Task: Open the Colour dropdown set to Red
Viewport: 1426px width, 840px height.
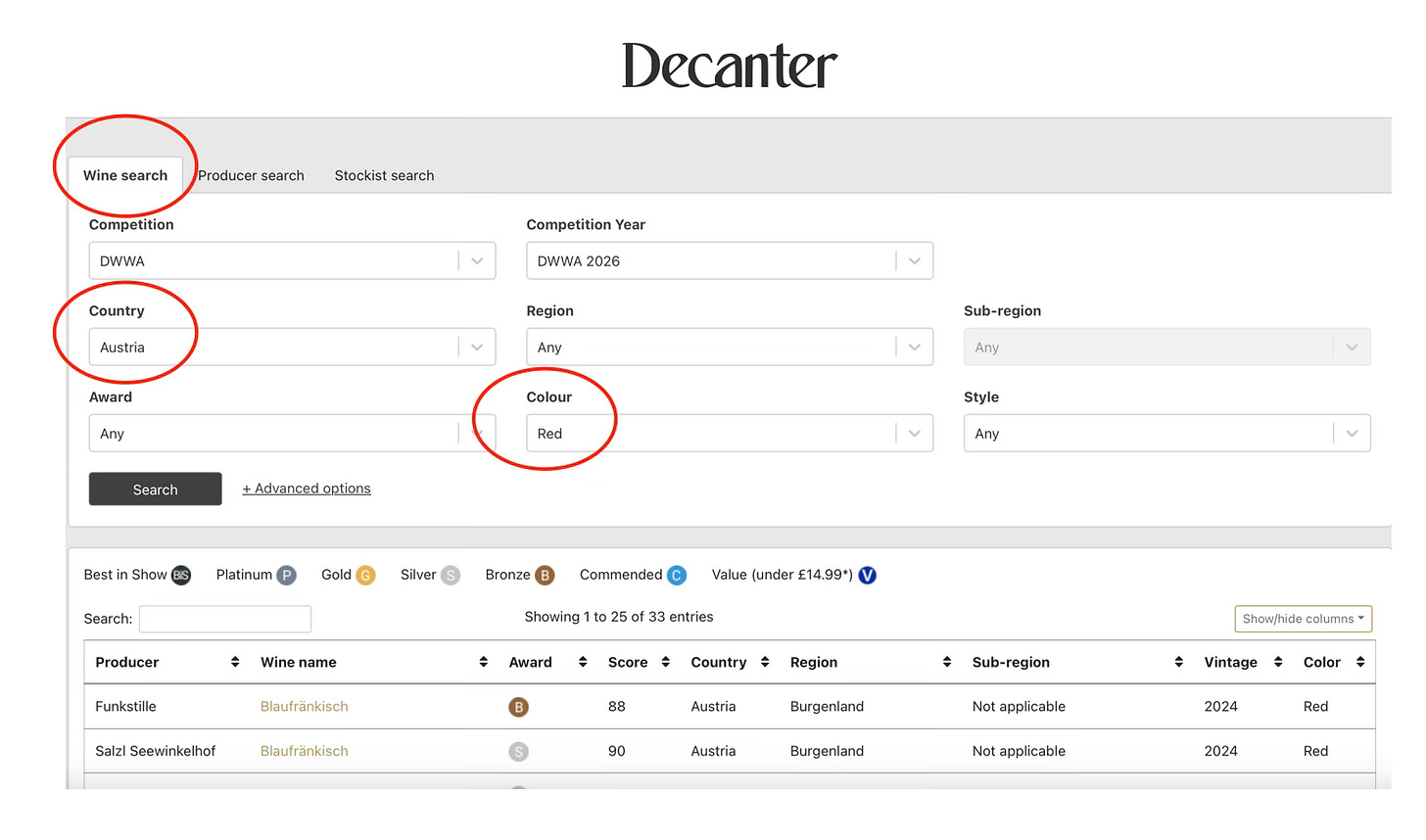Action: (730, 434)
